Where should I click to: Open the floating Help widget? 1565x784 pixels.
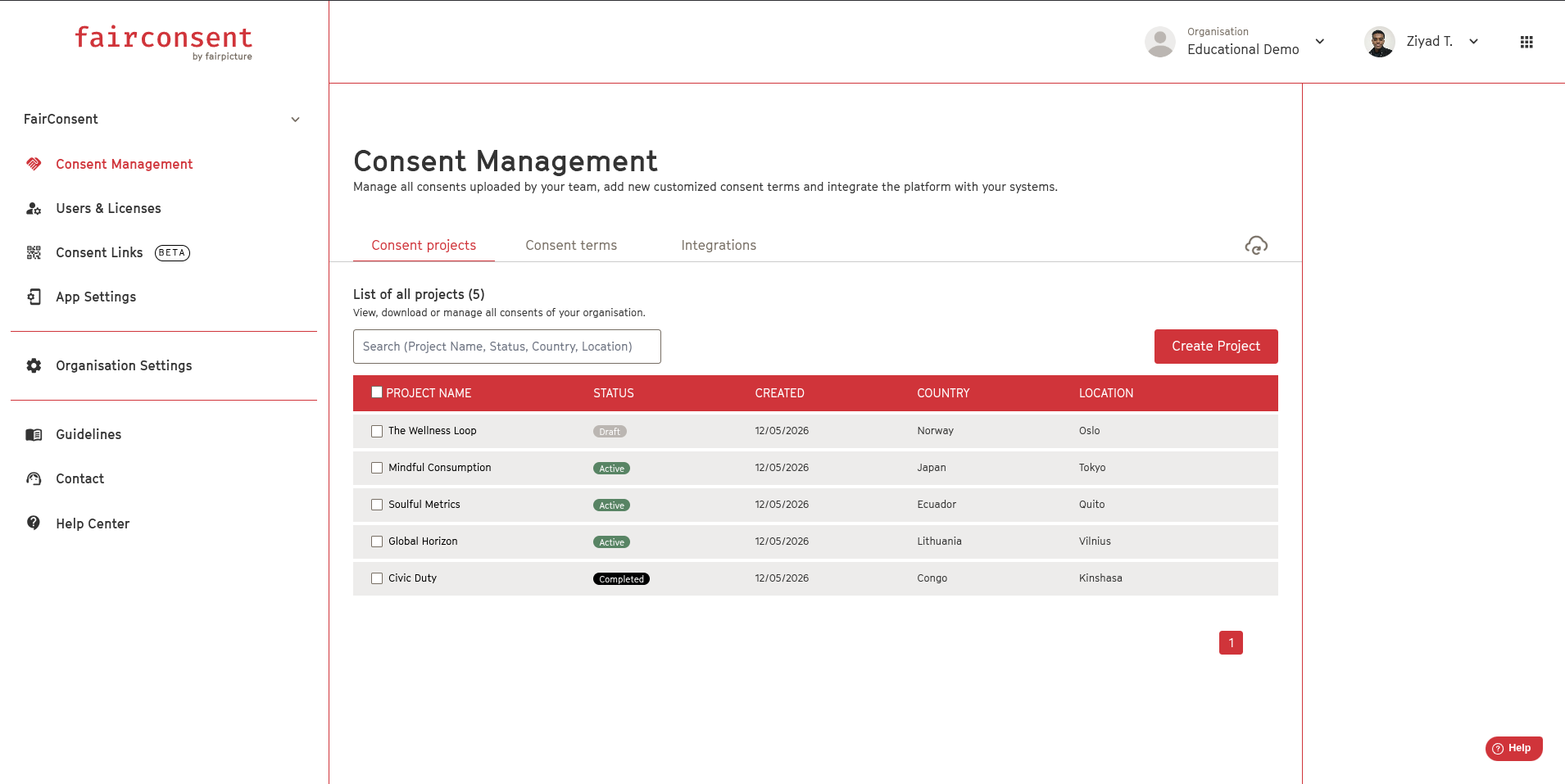click(x=1513, y=748)
